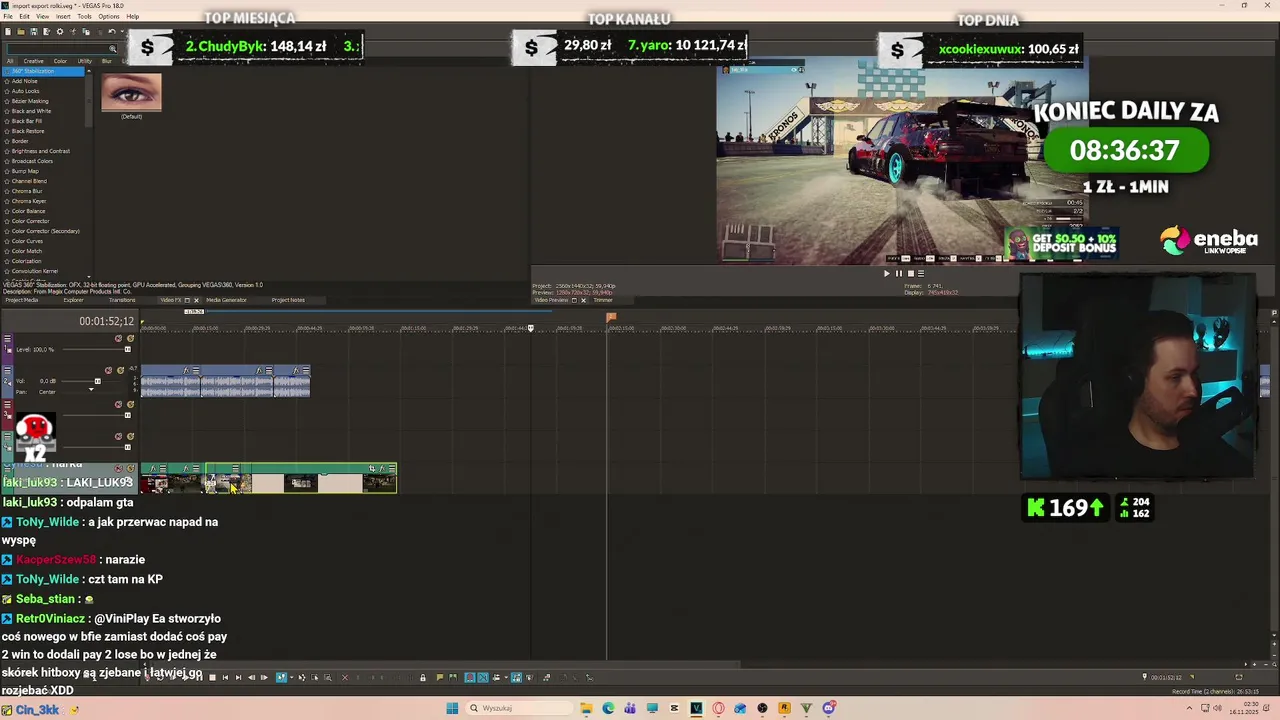Click the orange marker flag on the timeline
Image resolution: width=1280 pixels, height=720 pixels.
pos(611,317)
